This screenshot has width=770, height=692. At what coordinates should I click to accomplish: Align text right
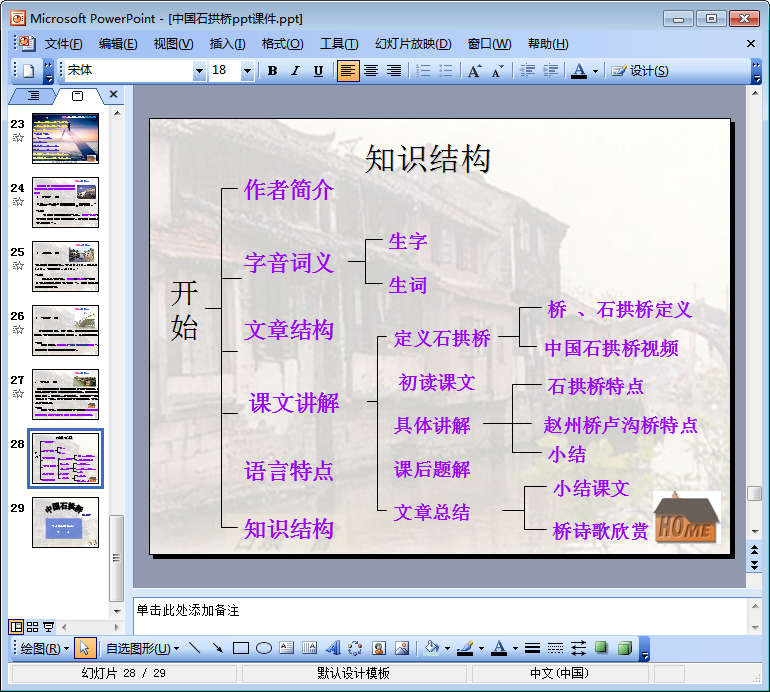coord(394,71)
